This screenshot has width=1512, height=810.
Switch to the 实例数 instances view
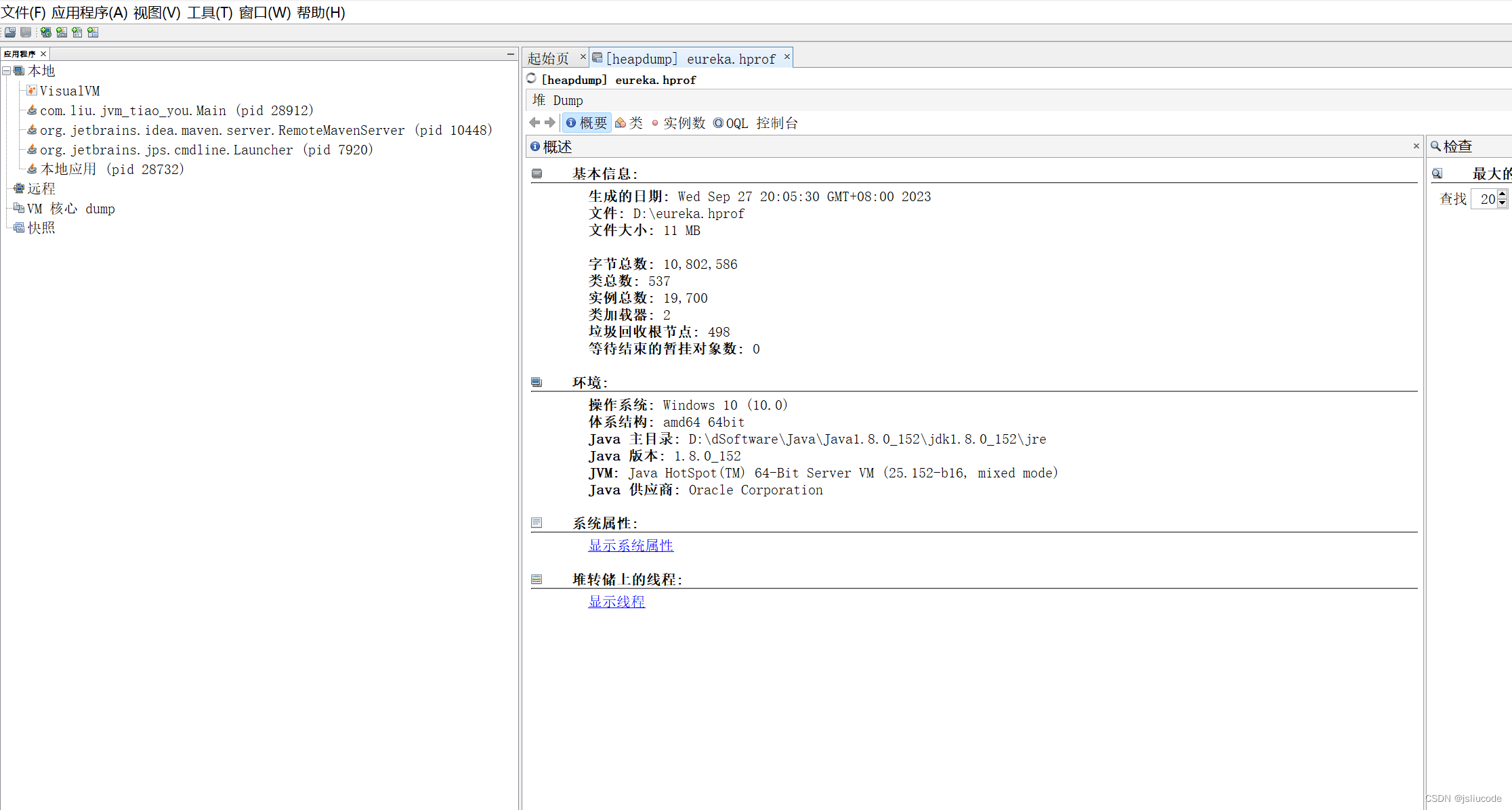[x=679, y=123]
